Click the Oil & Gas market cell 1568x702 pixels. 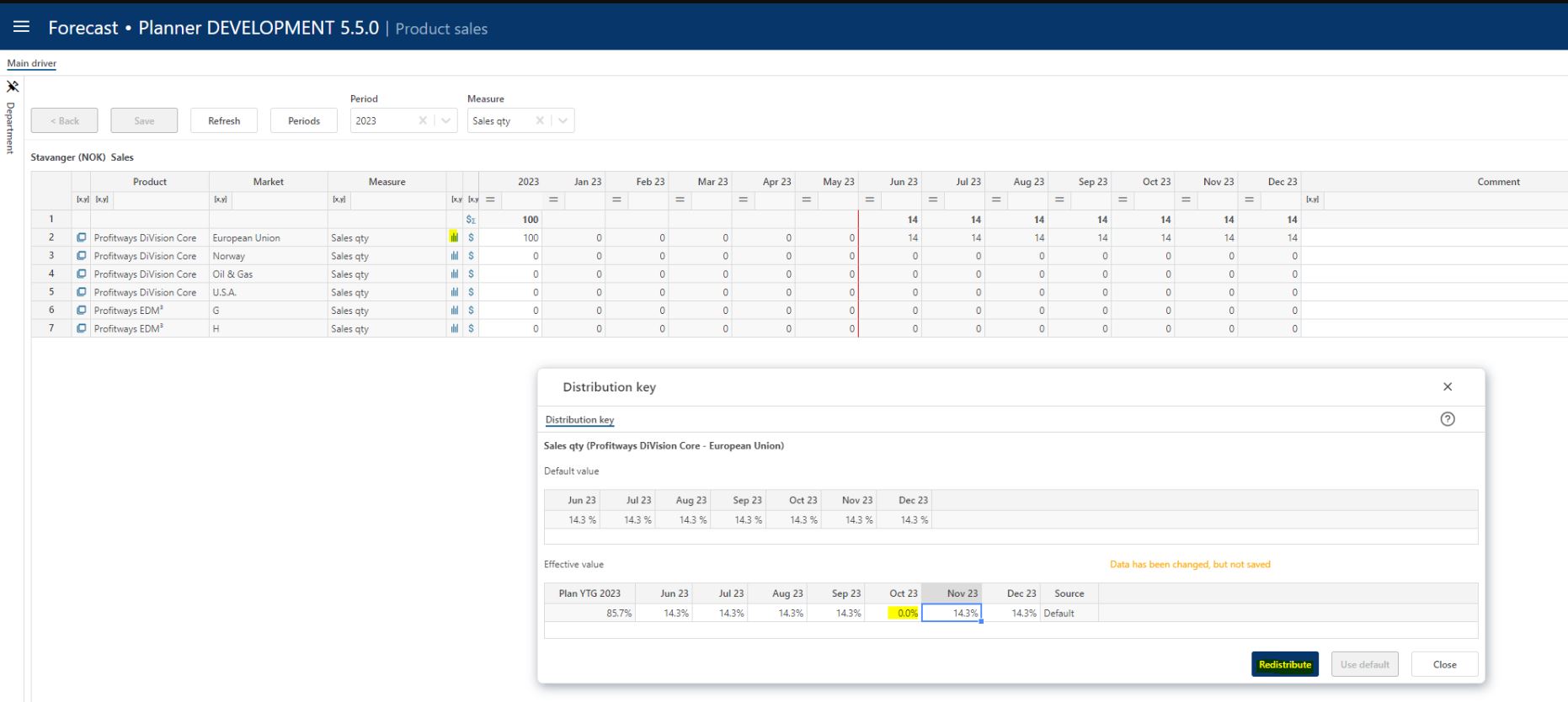(269, 274)
